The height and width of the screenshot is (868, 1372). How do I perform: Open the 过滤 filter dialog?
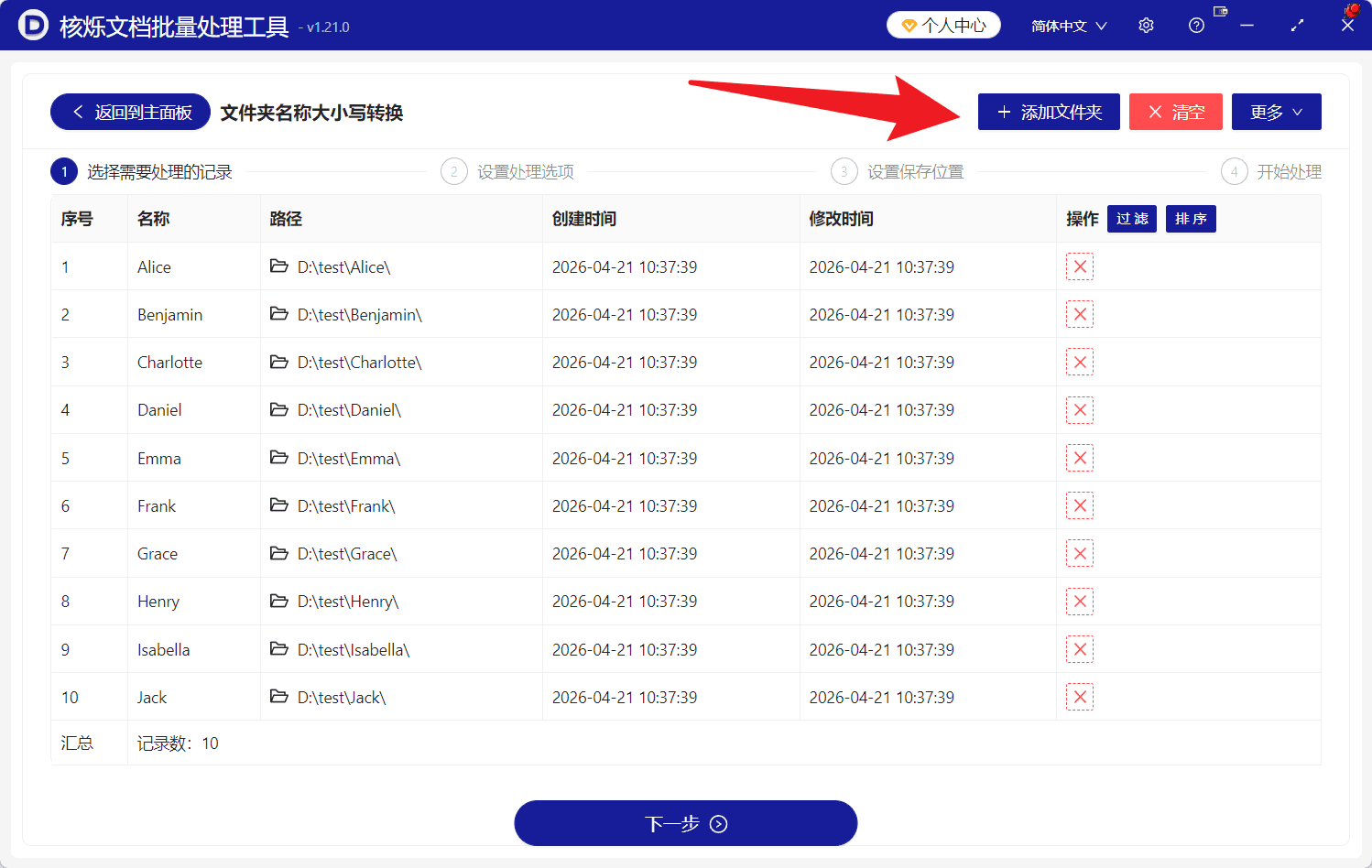click(1131, 219)
